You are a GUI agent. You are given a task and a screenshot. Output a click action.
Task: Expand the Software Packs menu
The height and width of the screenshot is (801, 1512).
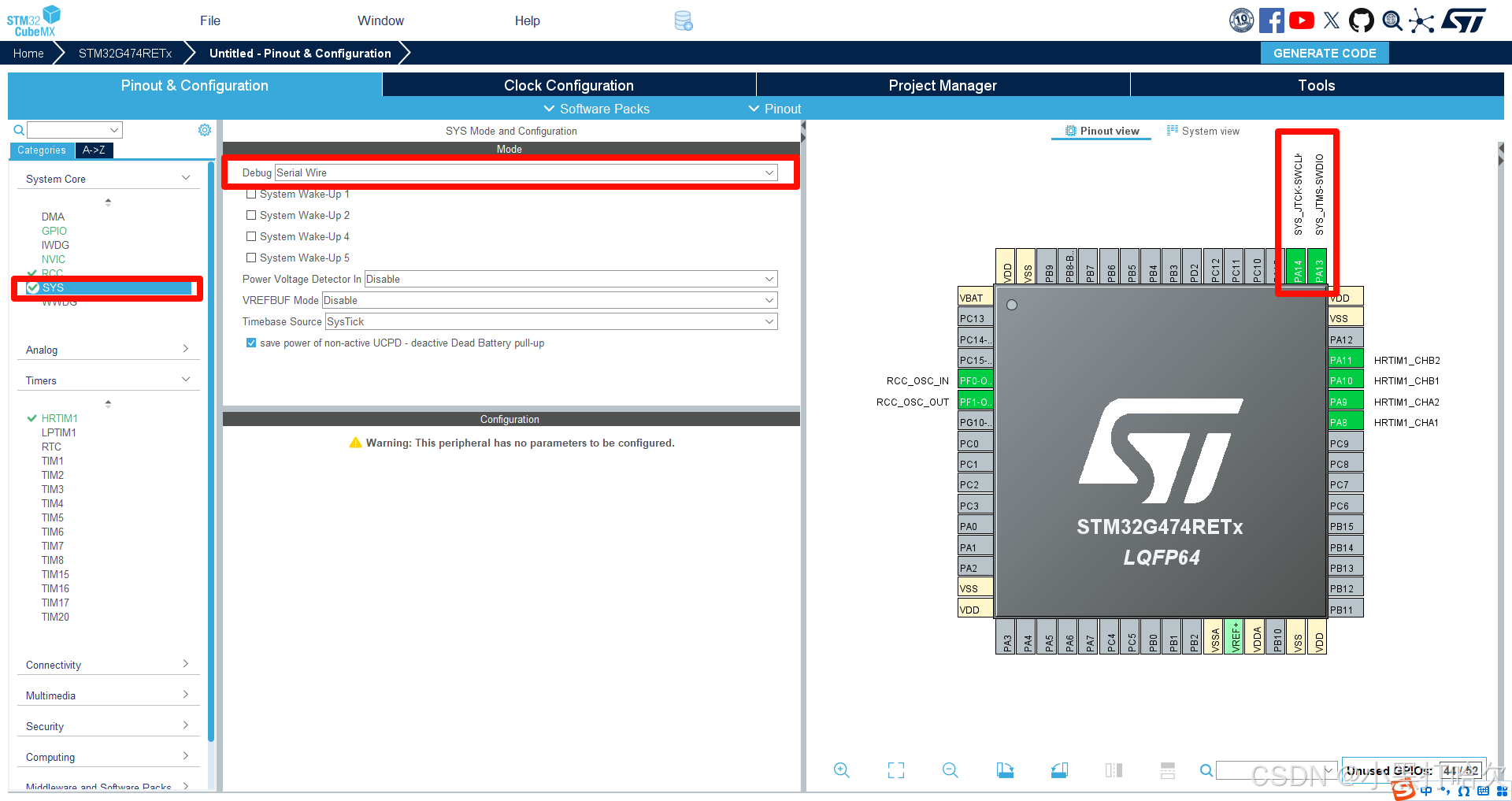[597, 109]
